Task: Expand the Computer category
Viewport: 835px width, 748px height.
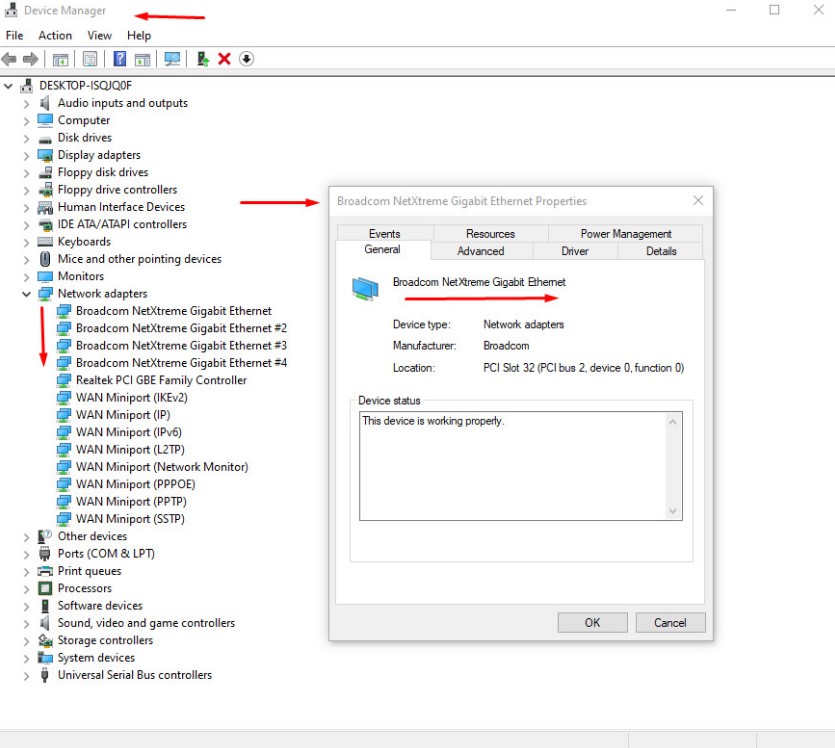Action: [x=26, y=120]
